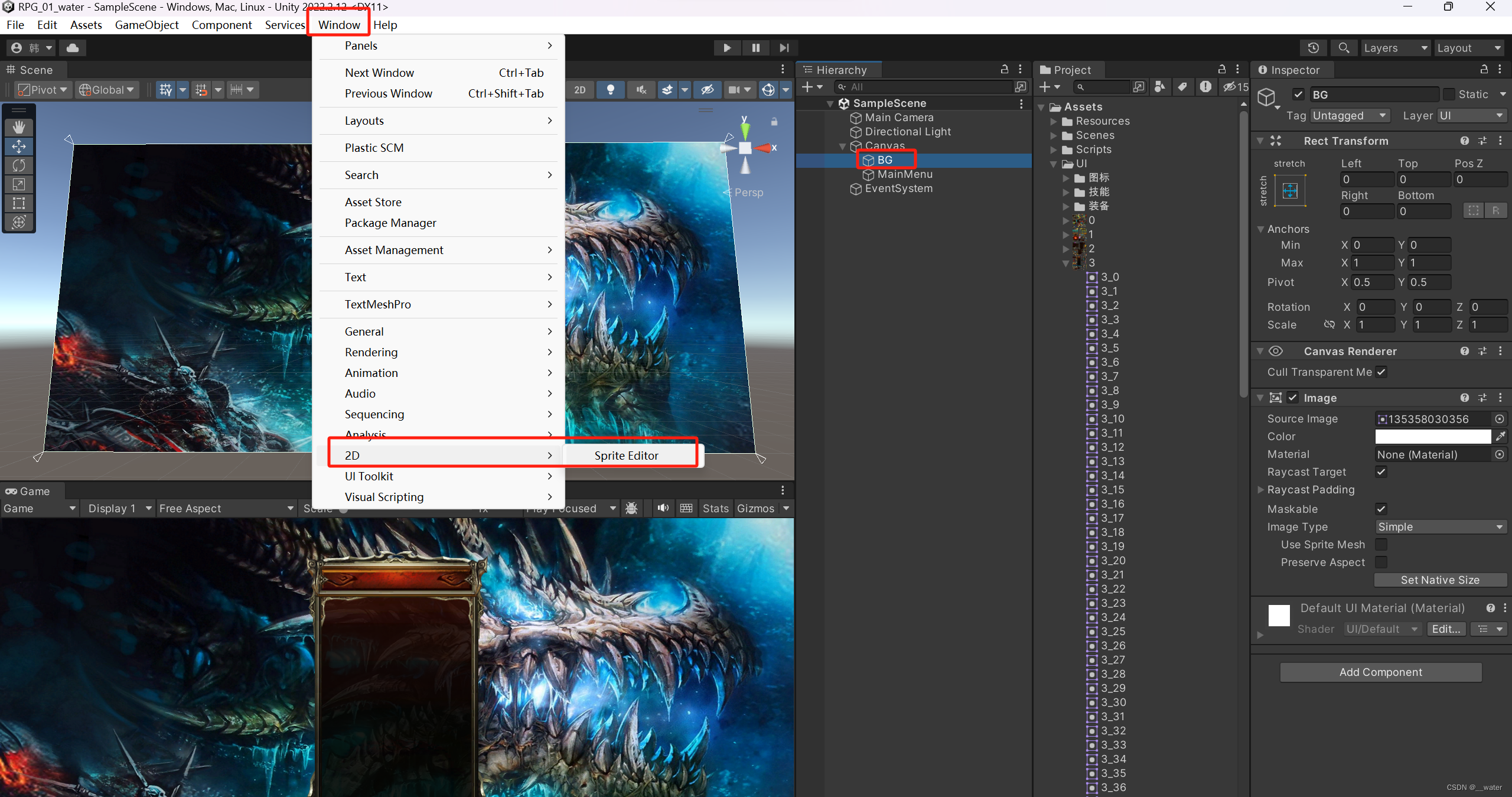Expand the Raycast Padding section
Viewport: 1512px width, 797px height.
click(1261, 490)
